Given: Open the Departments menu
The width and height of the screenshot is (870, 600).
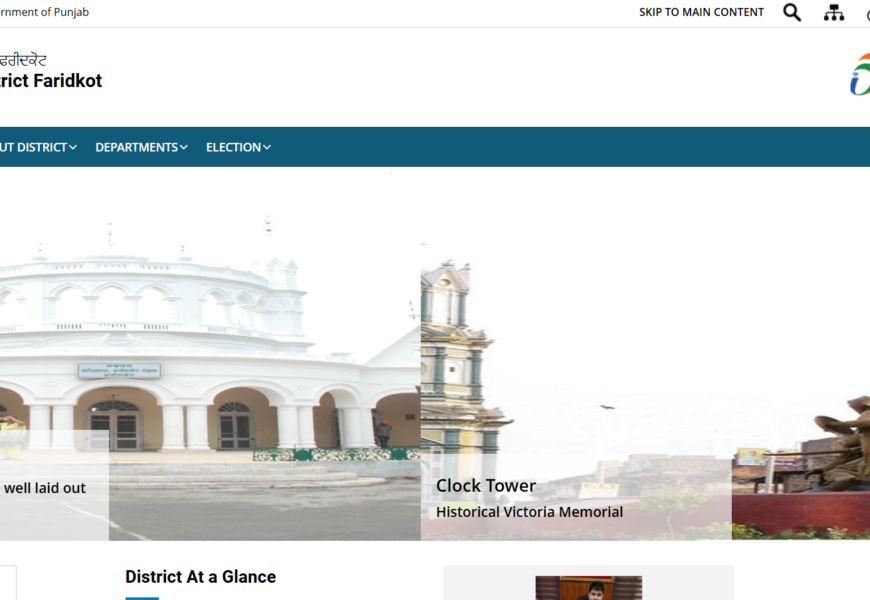Looking at the screenshot, I should point(136,147).
